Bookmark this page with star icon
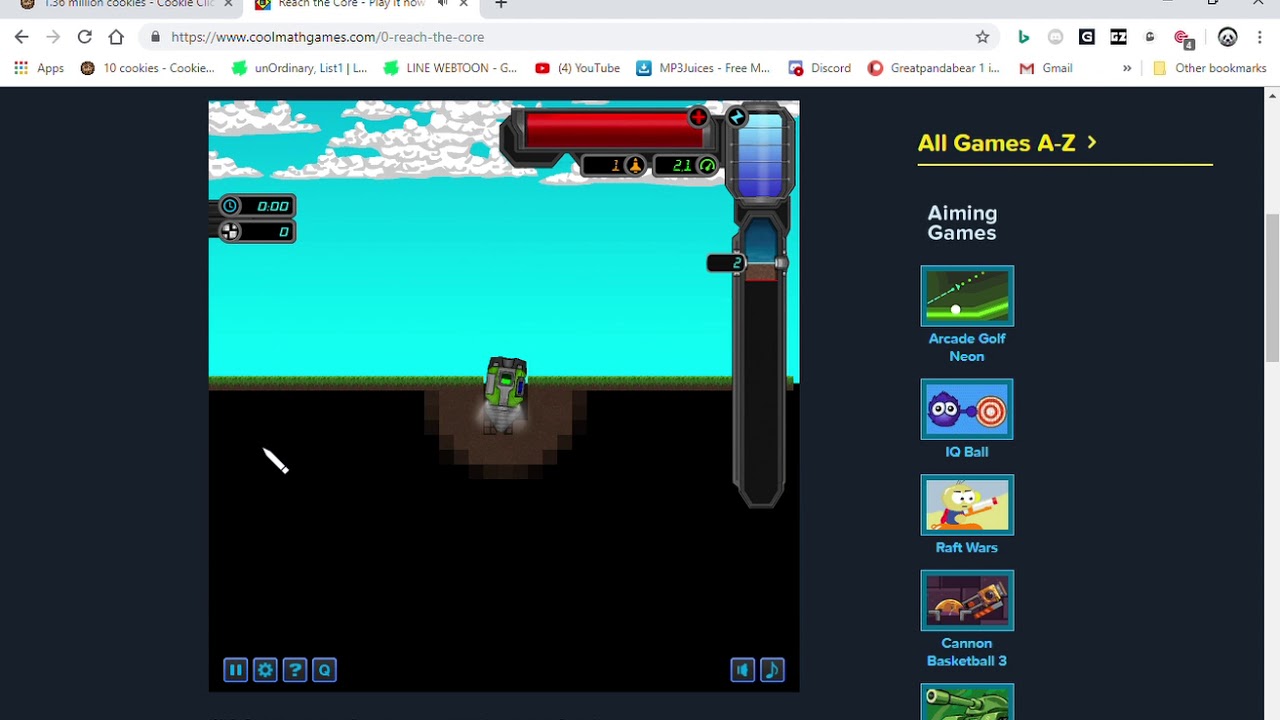 [x=982, y=37]
